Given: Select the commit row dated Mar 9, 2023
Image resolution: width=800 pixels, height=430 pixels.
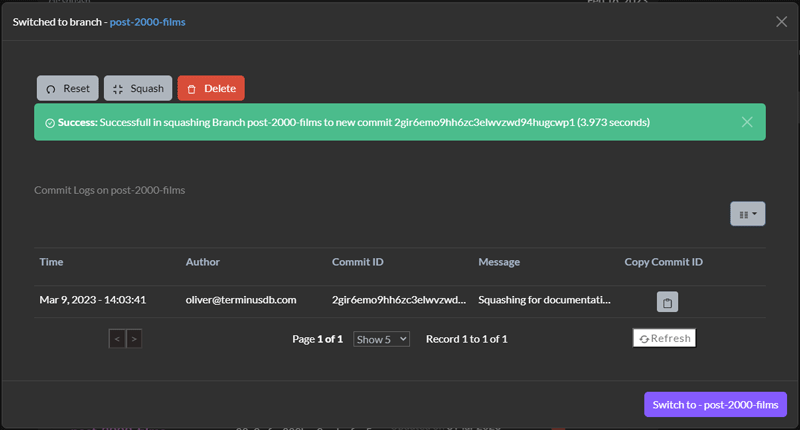Looking at the screenshot, I should tap(400, 301).
